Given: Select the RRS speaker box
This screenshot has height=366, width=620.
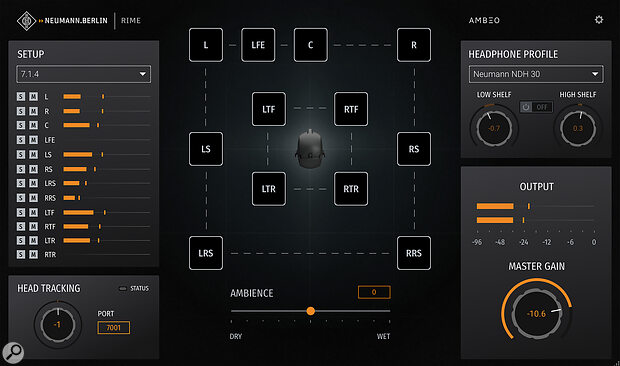Looking at the screenshot, I should pyautogui.click(x=414, y=253).
